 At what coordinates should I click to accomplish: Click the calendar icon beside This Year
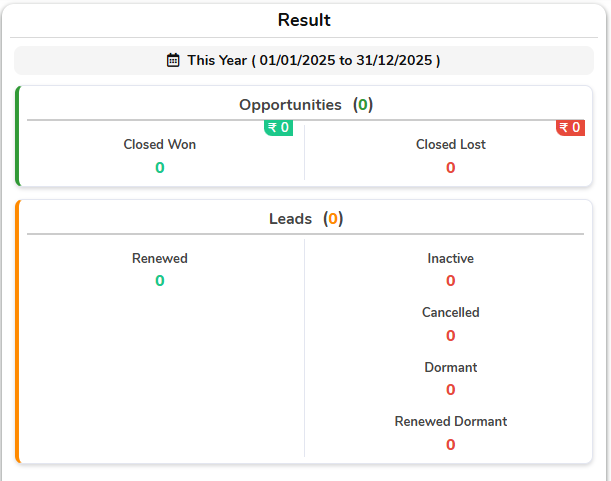[x=173, y=60]
